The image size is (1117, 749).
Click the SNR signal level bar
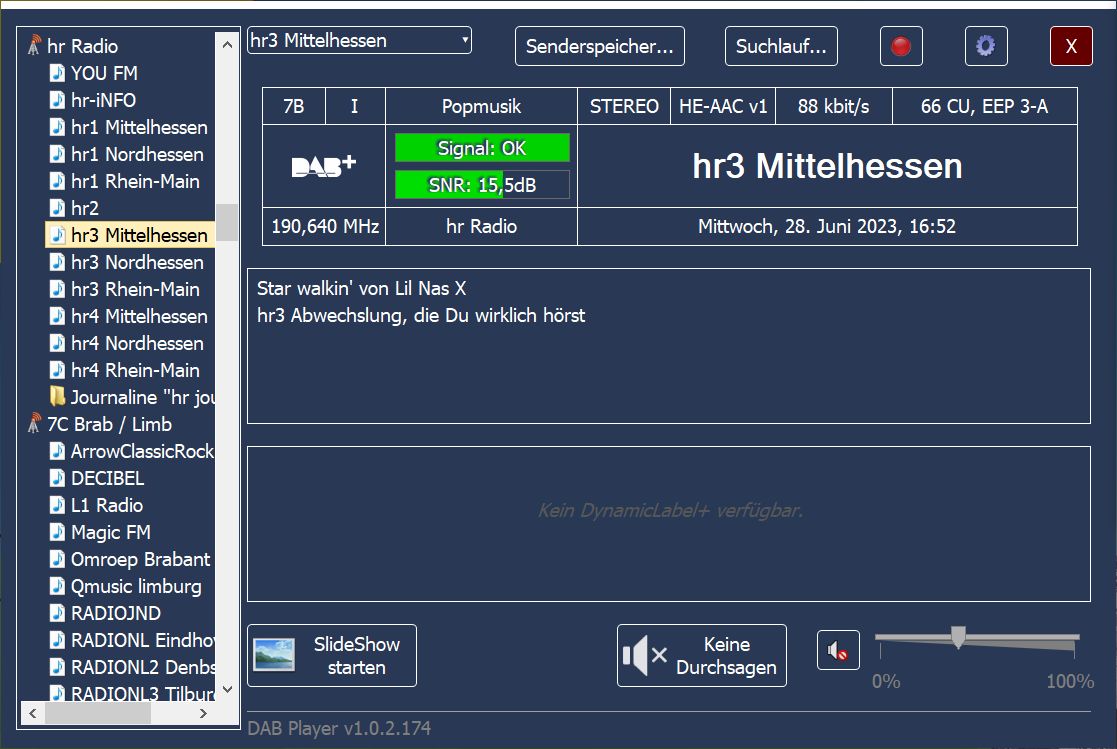482,185
